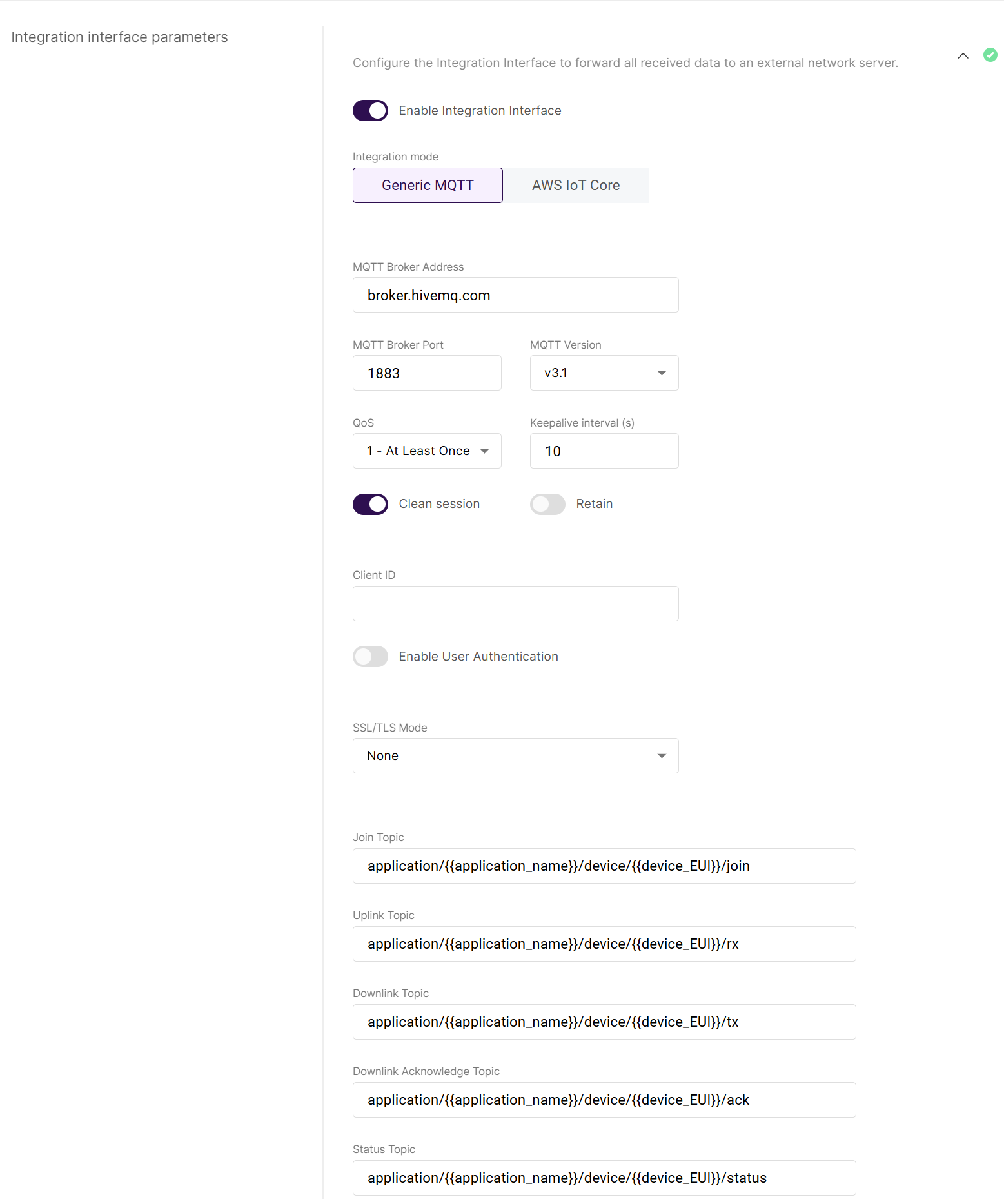
Task: Click the empty Client ID field
Action: point(515,604)
